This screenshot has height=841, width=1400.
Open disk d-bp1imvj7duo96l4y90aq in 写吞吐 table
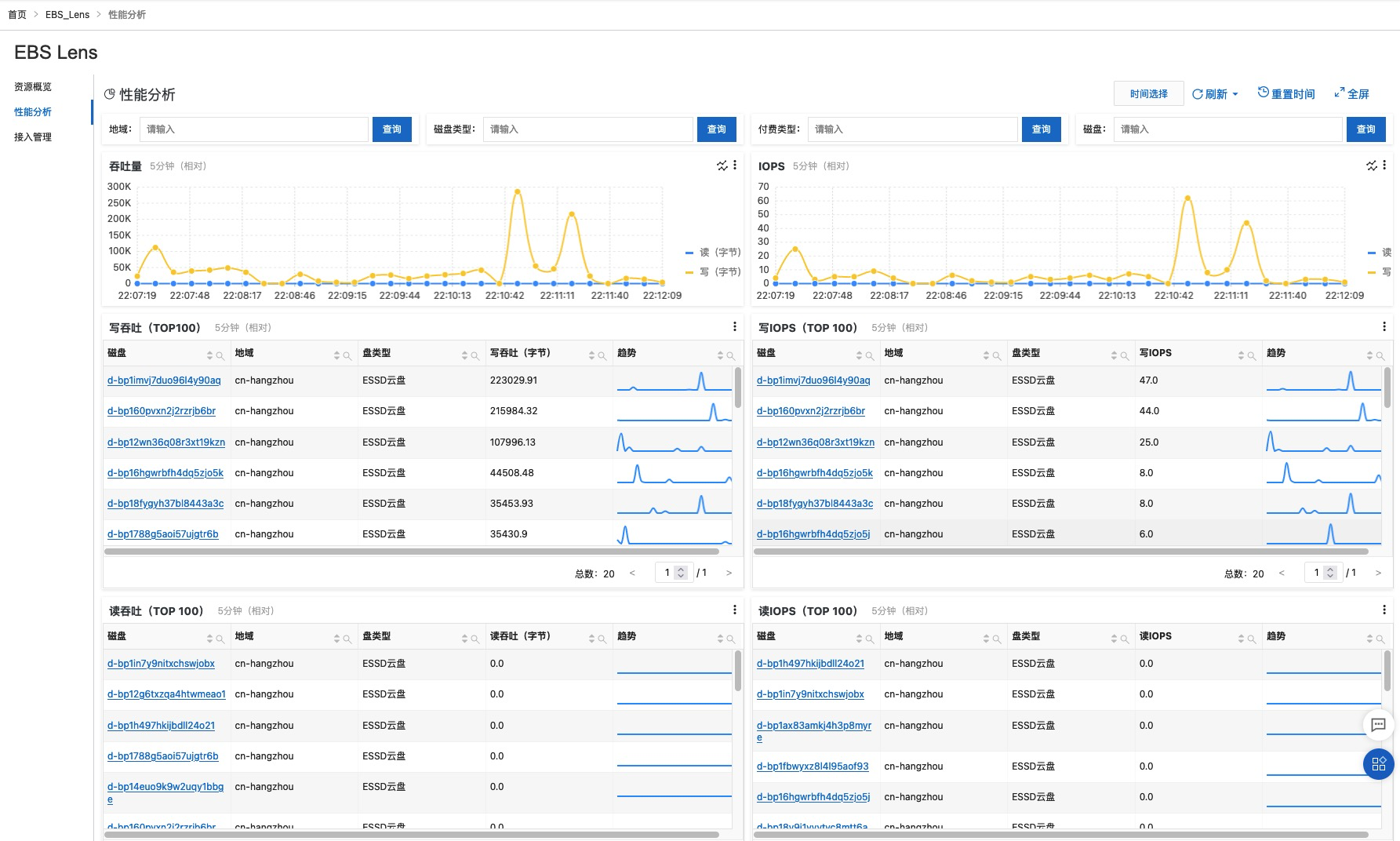click(164, 380)
